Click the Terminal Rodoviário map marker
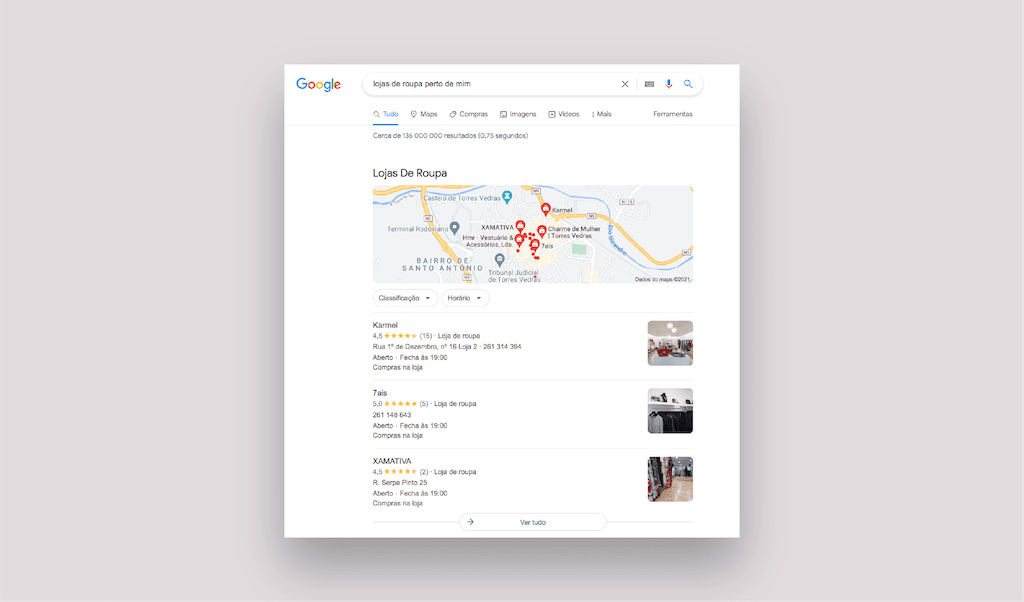The height and width of the screenshot is (602, 1024). tap(454, 228)
